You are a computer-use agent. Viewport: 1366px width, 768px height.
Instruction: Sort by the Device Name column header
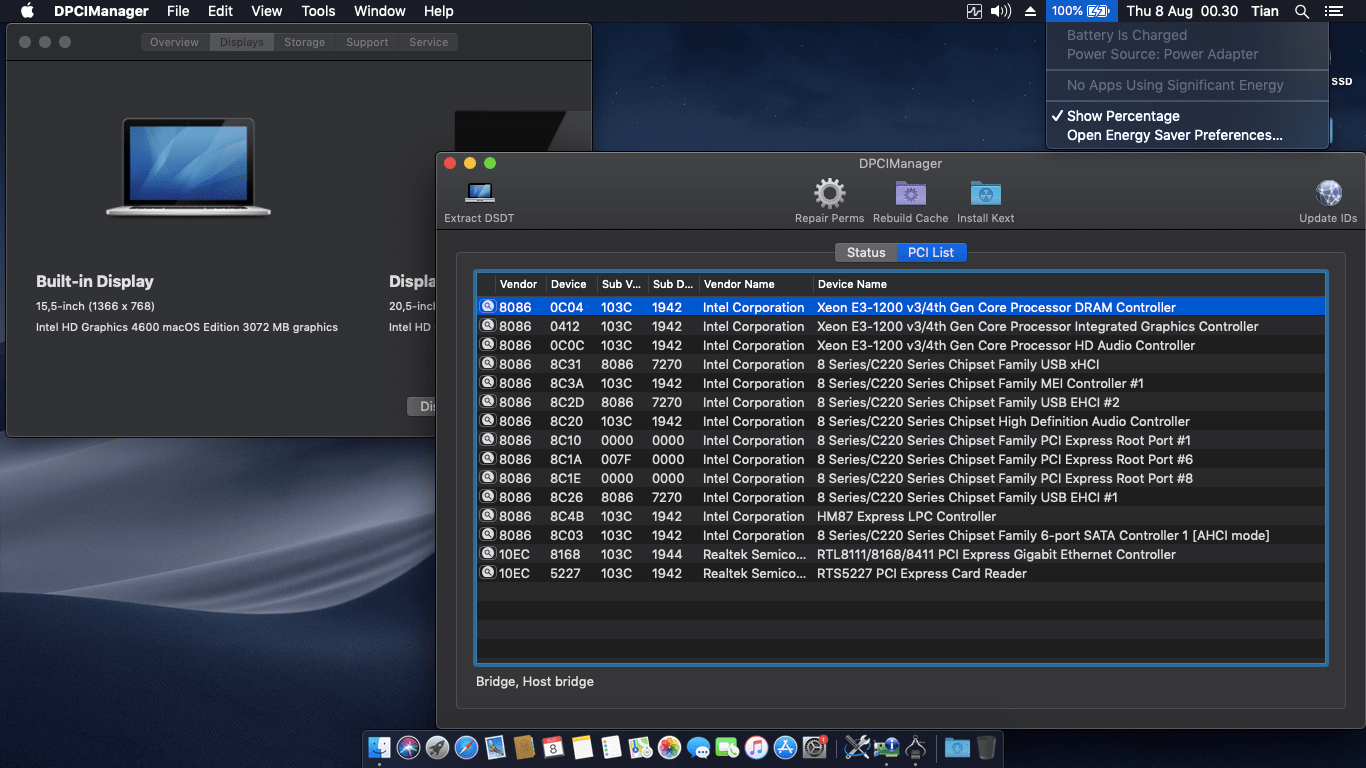(x=1069, y=284)
